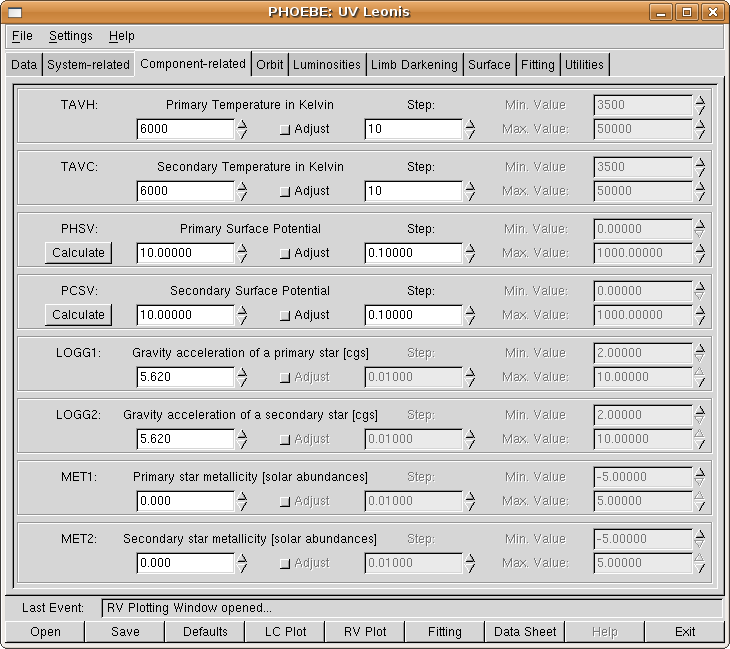Switch to the Utilities tab
The image size is (730, 649).
[x=584, y=64]
